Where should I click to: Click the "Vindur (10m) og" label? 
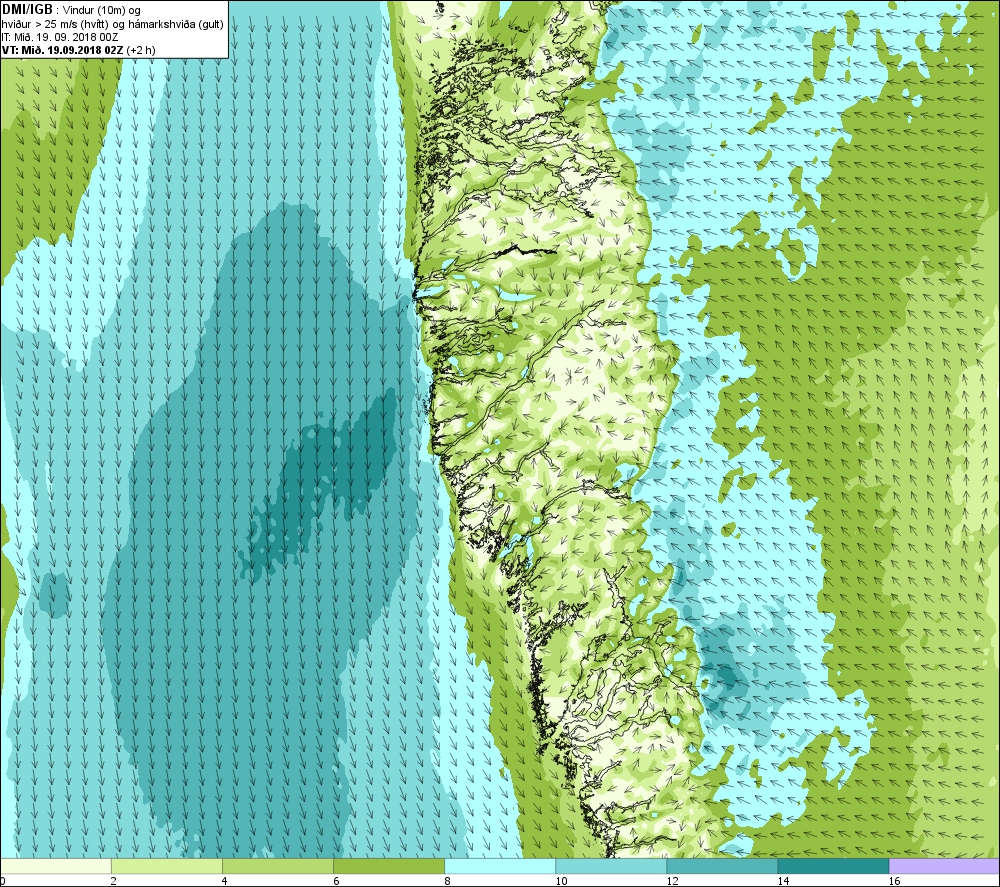tap(102, 11)
